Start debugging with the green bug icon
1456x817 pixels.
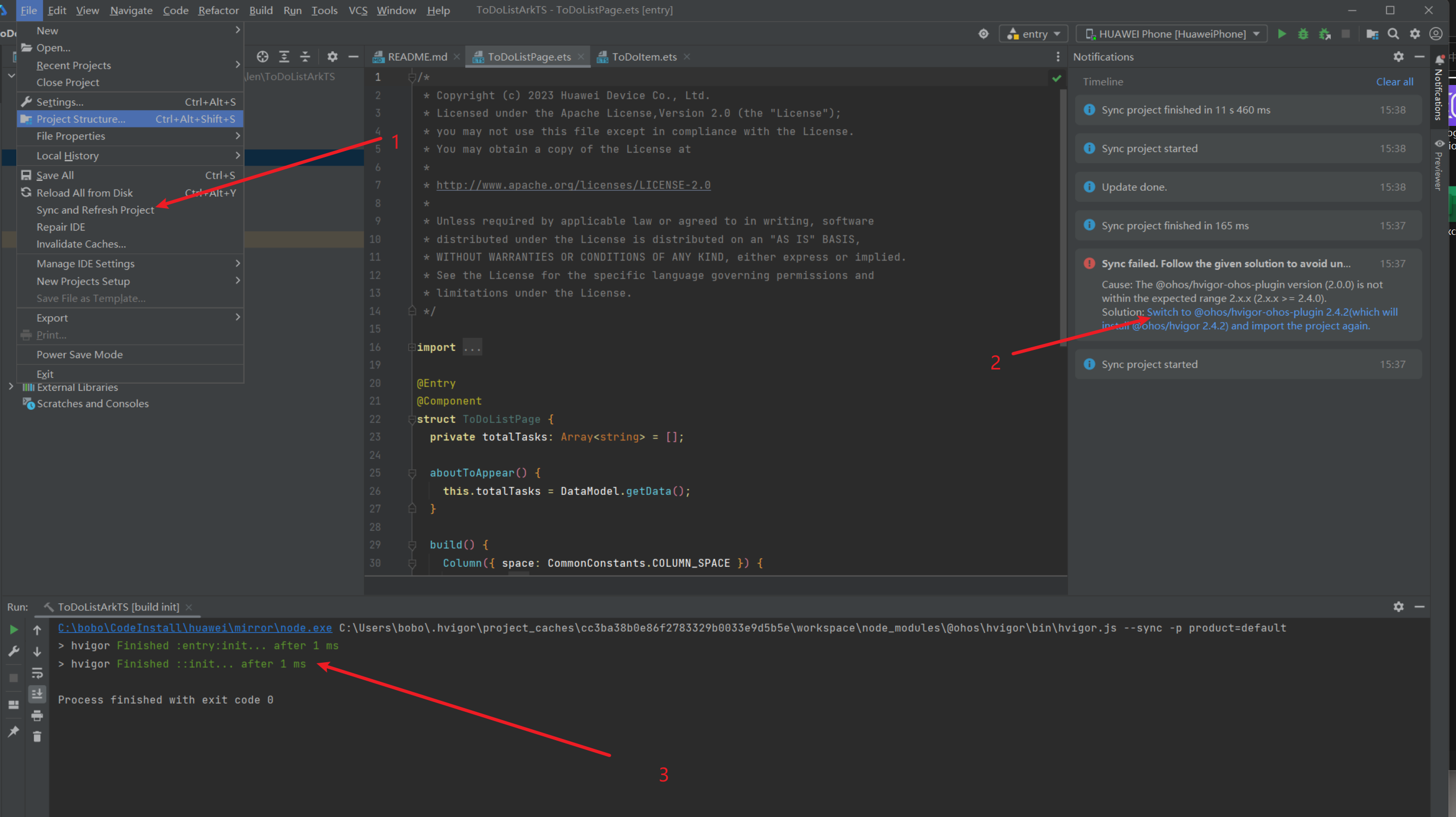(1303, 34)
